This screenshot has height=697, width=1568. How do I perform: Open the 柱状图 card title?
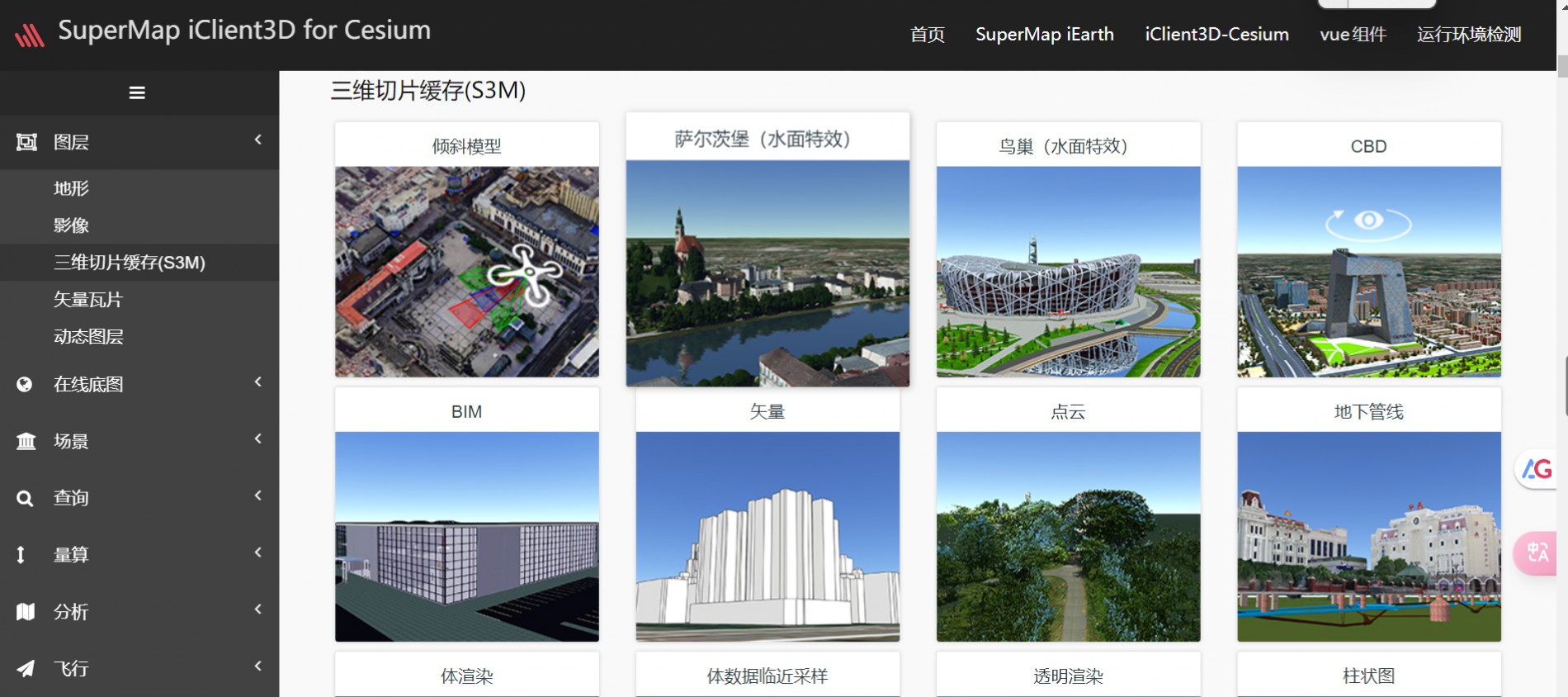coord(1368,676)
